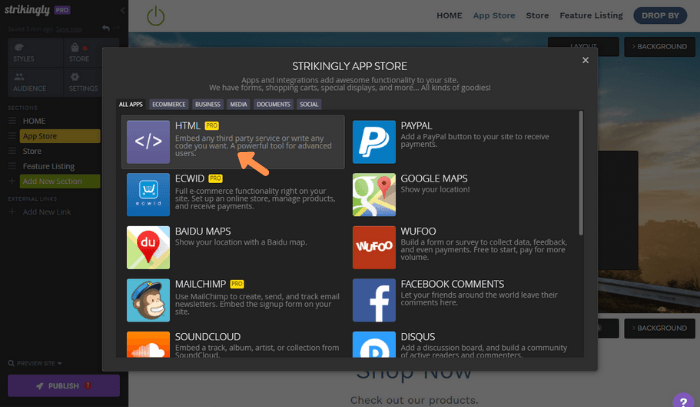The image size is (700, 407).
Task: Click App Store in site navigation
Action: [494, 16]
